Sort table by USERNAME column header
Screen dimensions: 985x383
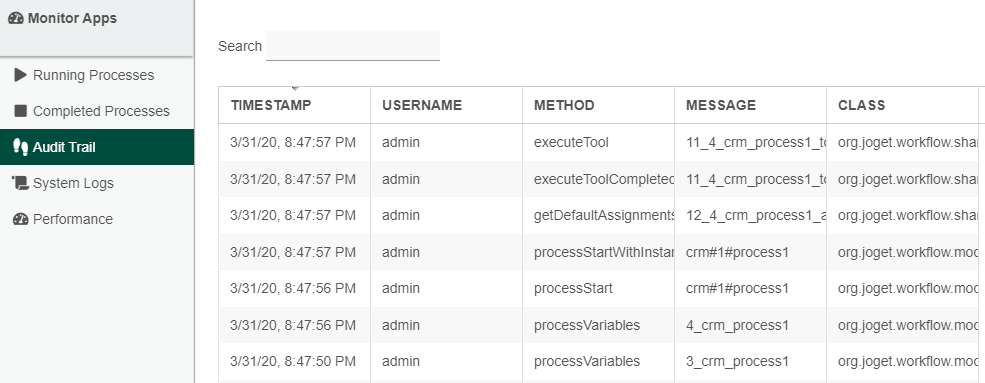[x=422, y=105]
